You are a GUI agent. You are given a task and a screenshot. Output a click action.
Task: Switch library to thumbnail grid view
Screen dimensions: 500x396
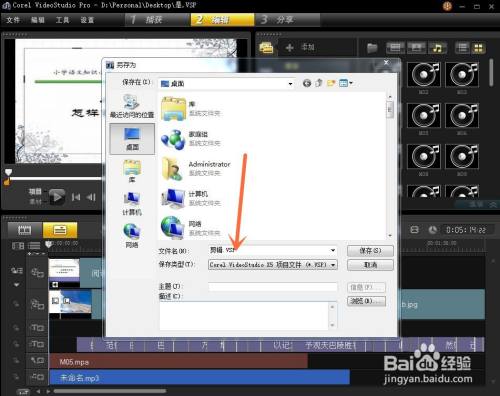pos(478,48)
